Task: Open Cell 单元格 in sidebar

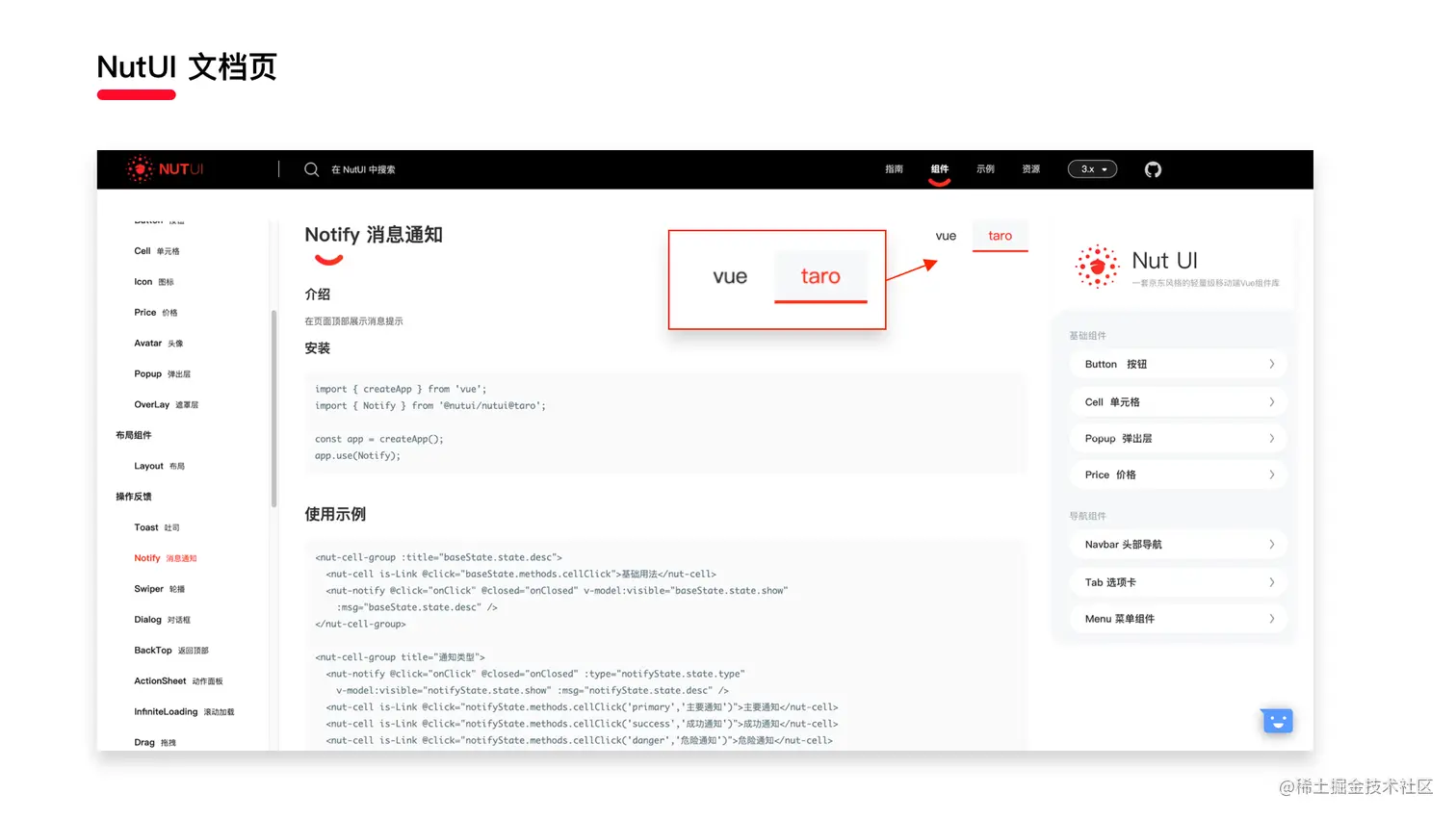Action: pyautogui.click(x=157, y=251)
